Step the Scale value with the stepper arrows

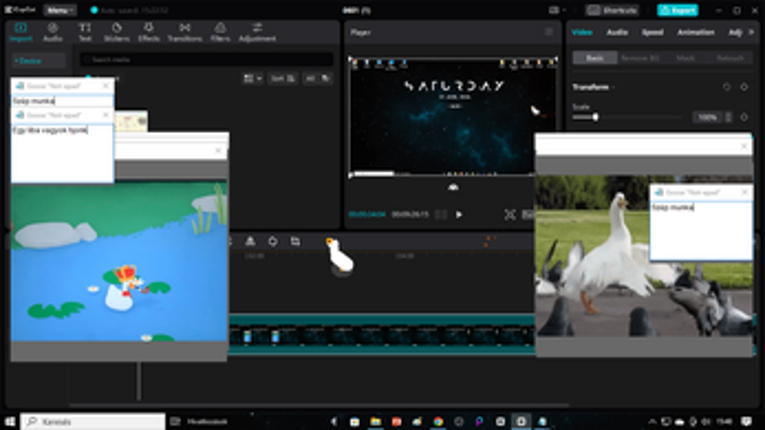(x=728, y=118)
